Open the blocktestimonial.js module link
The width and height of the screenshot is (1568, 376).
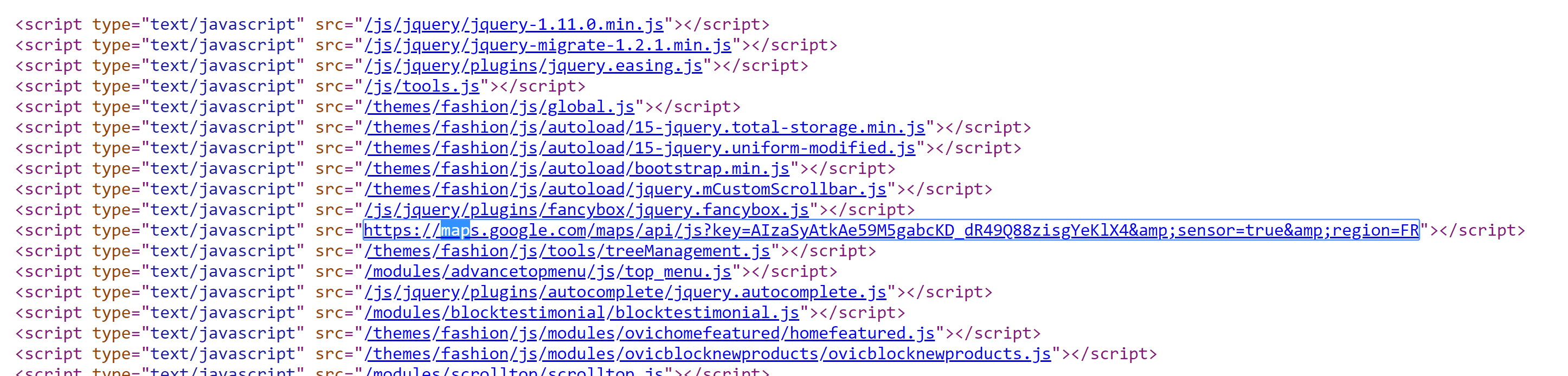[582, 313]
